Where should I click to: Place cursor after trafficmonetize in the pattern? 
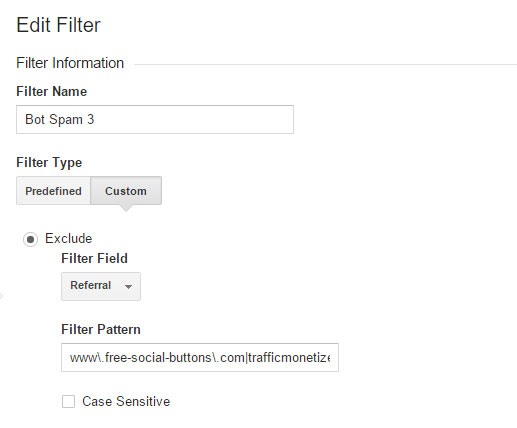[330, 358]
